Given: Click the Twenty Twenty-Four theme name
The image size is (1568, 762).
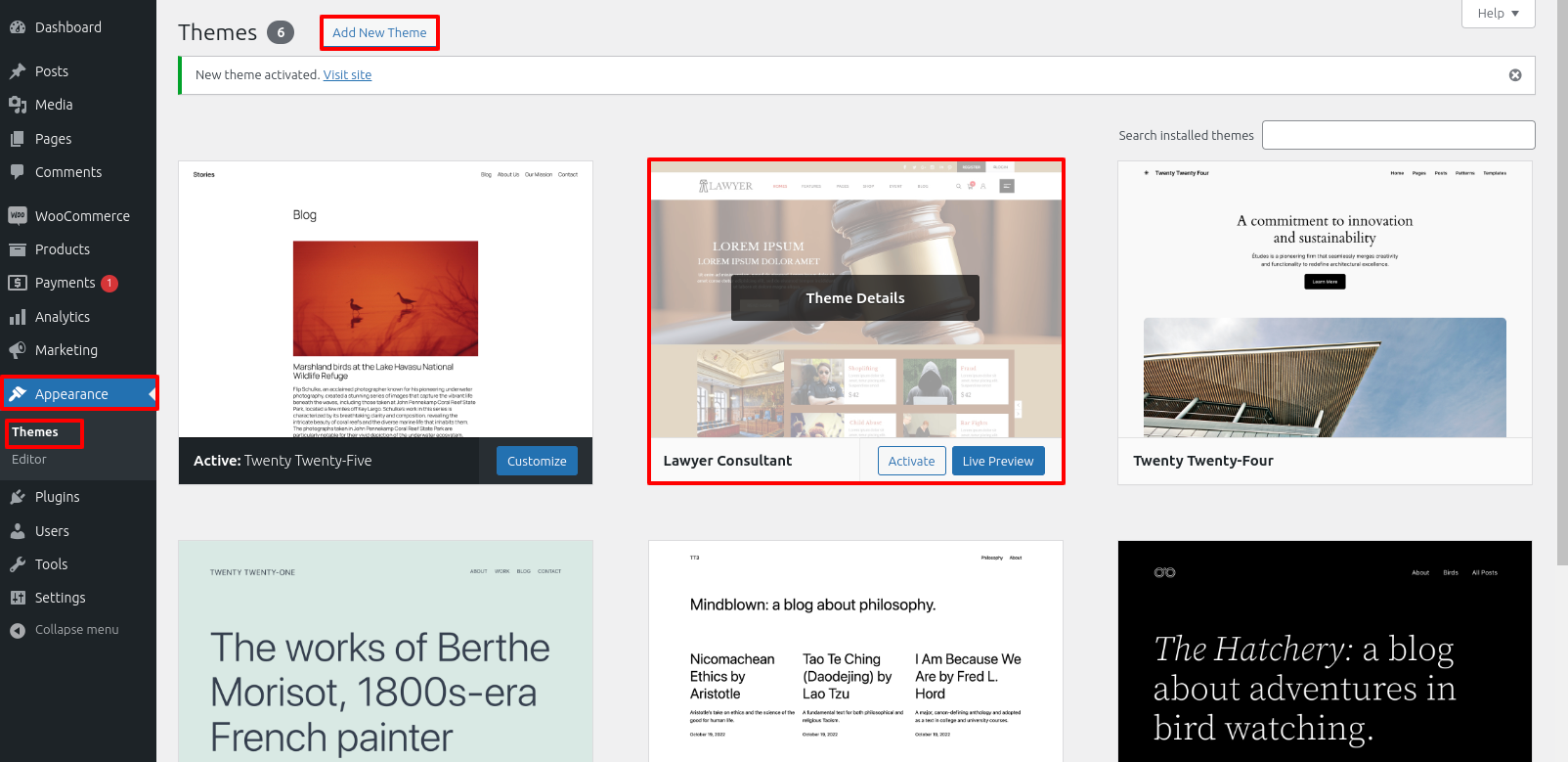Looking at the screenshot, I should (1203, 461).
